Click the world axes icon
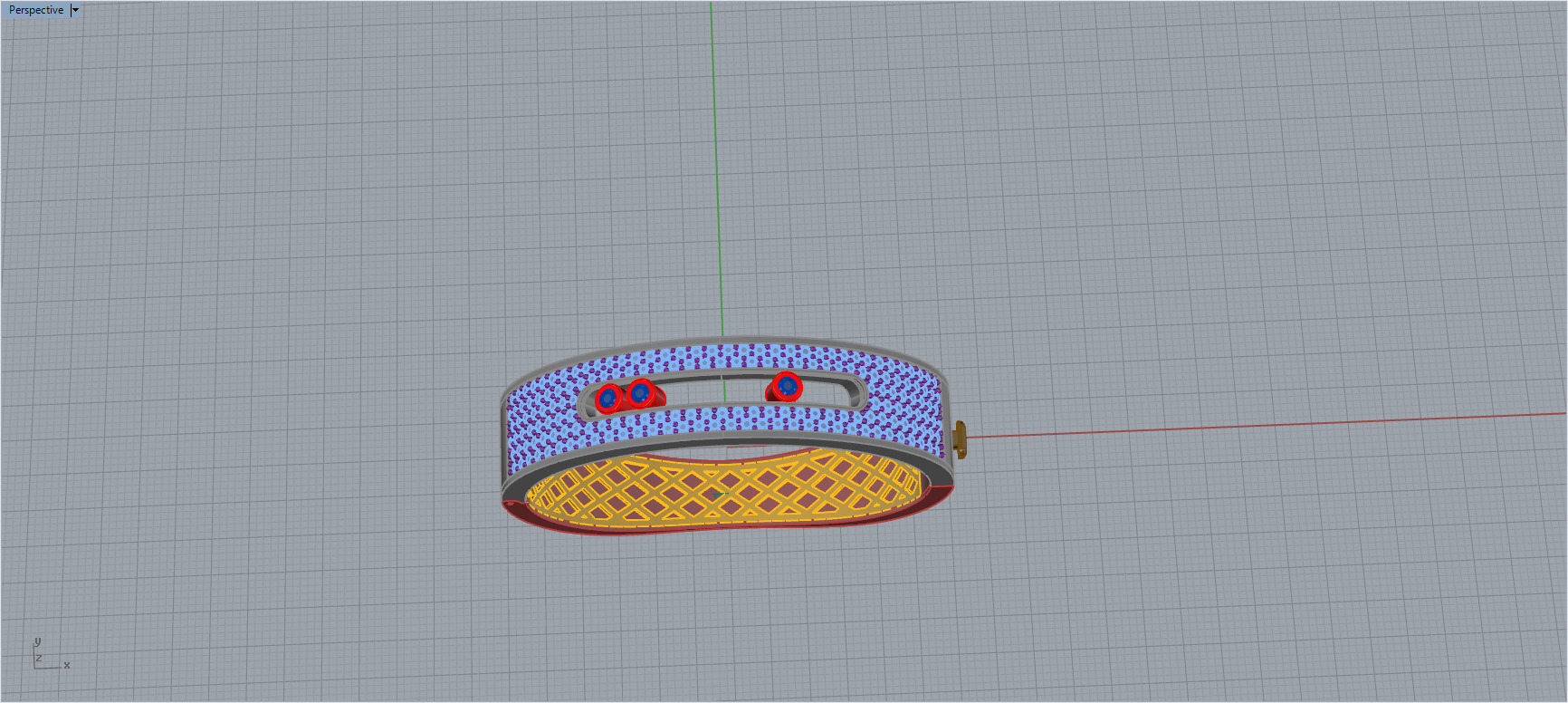The width and height of the screenshot is (1568, 703). 51,655
